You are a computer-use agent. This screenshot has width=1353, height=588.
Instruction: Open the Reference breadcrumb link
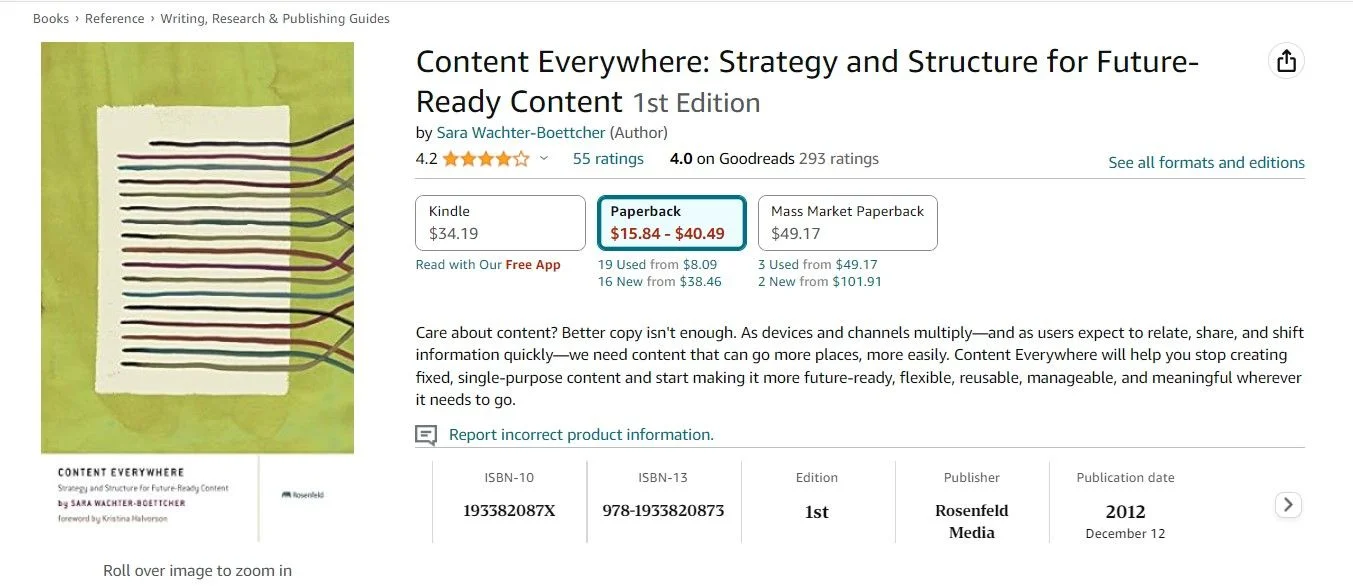tap(115, 19)
